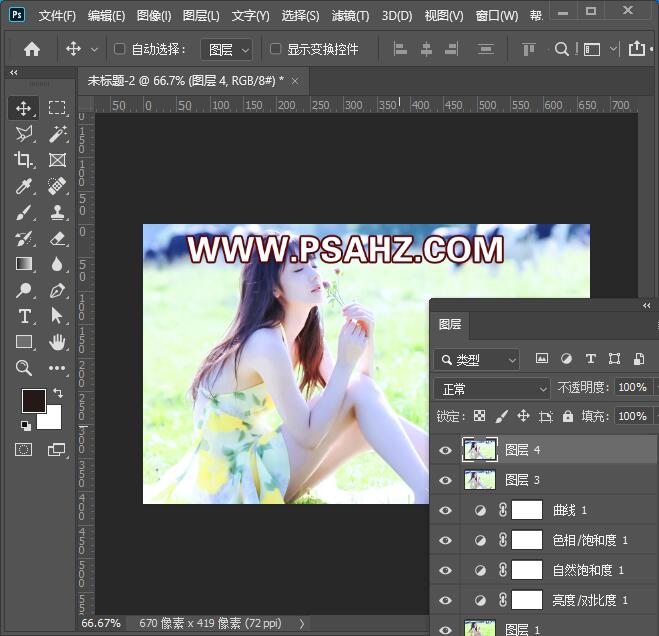Choose the Path Selection tool
The height and width of the screenshot is (636, 659).
click(57, 316)
